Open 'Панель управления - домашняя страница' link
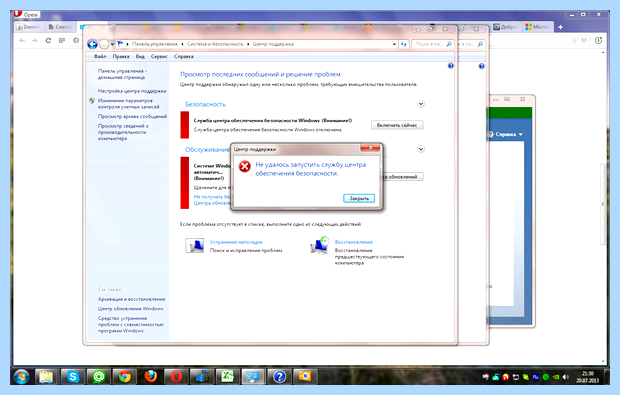Screen dimensions: 620x395 (122, 74)
